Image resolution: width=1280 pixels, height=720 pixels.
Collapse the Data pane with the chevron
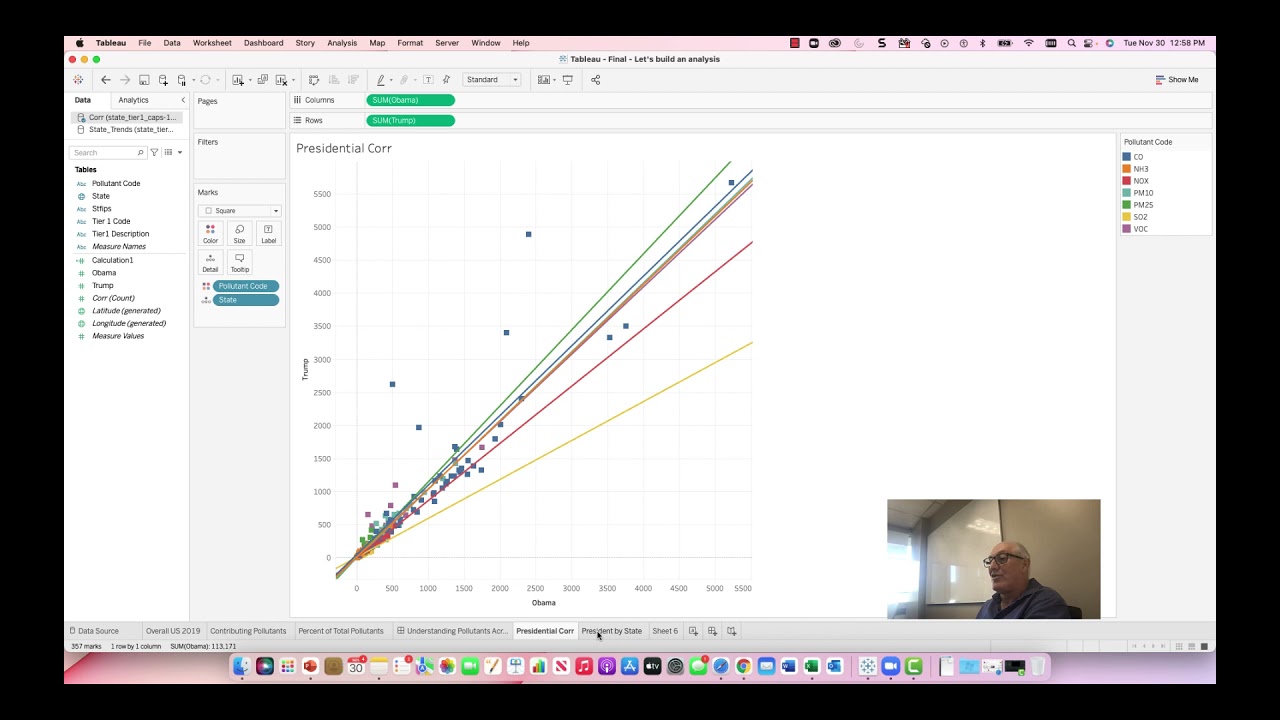[183, 100]
